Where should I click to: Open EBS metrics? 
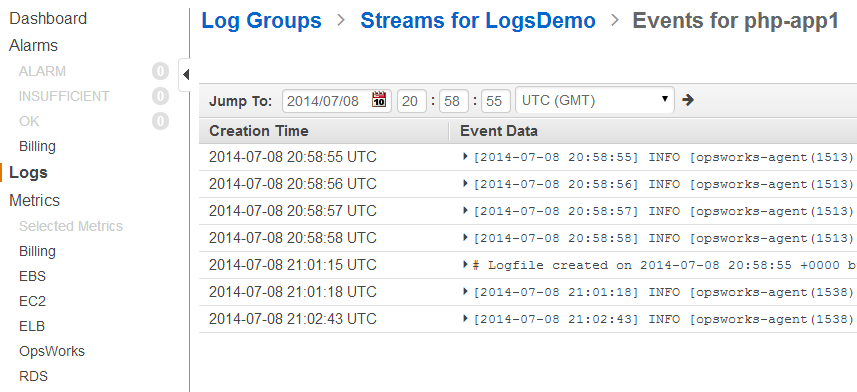click(32, 276)
